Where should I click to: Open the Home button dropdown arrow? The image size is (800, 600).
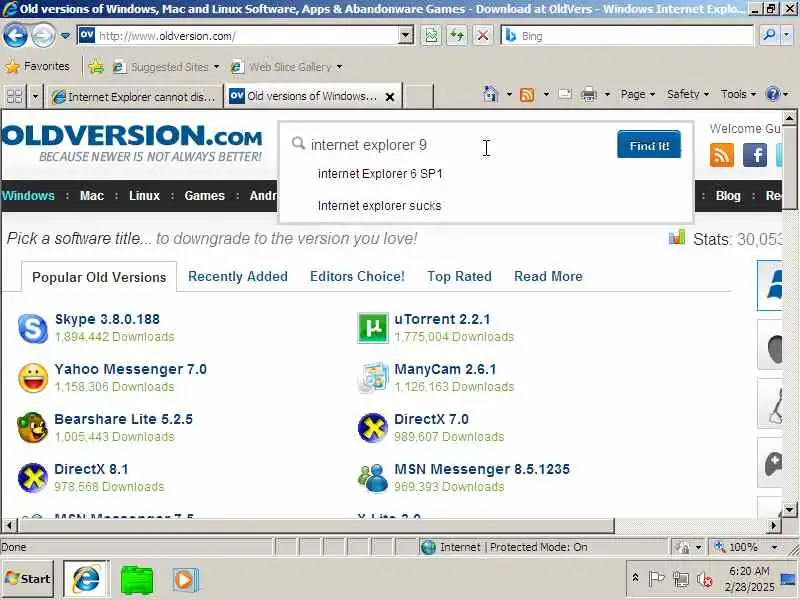point(509,94)
